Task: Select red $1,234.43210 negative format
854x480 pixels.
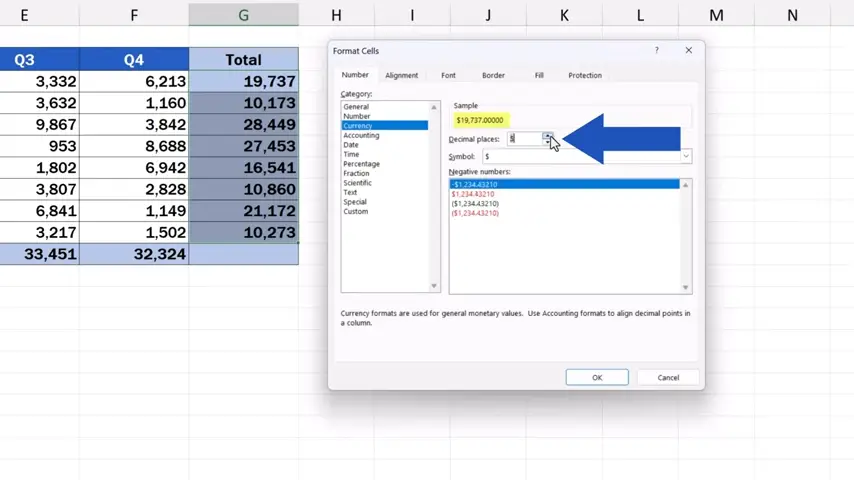Action: click(x=473, y=194)
